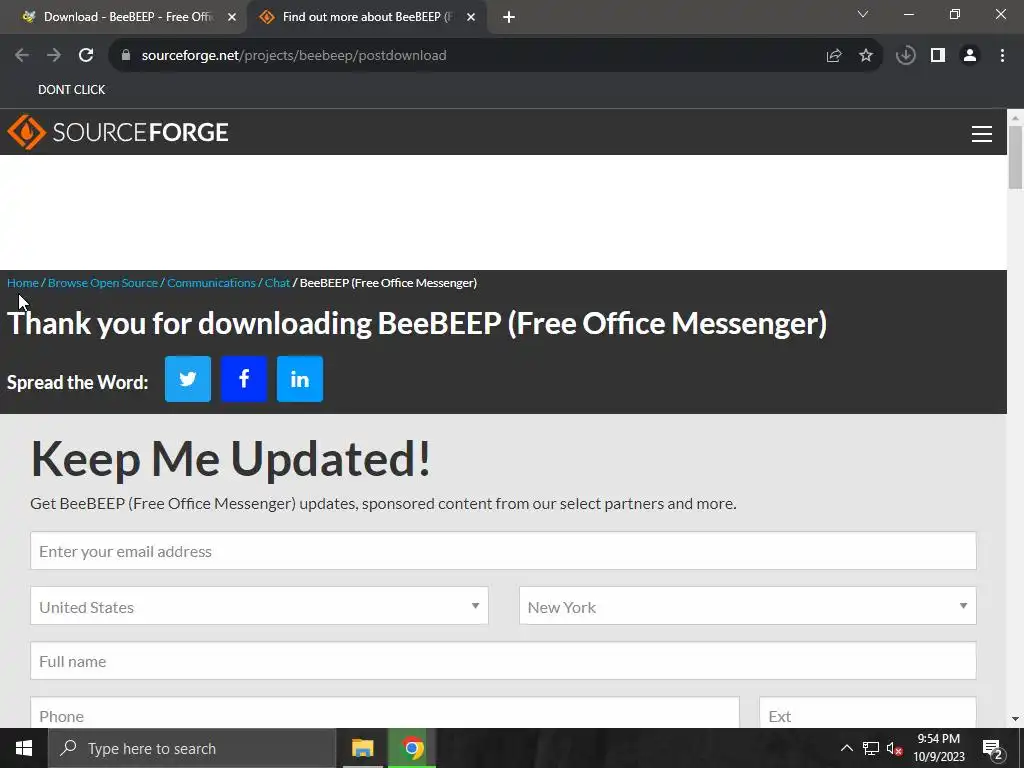Click the taskbar search box
This screenshot has height=768, width=1024.
coord(192,748)
